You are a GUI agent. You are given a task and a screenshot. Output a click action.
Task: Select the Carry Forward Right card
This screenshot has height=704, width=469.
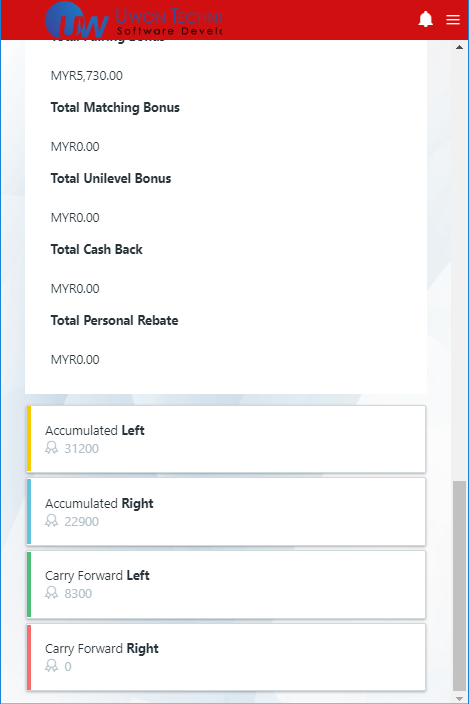pos(226,657)
